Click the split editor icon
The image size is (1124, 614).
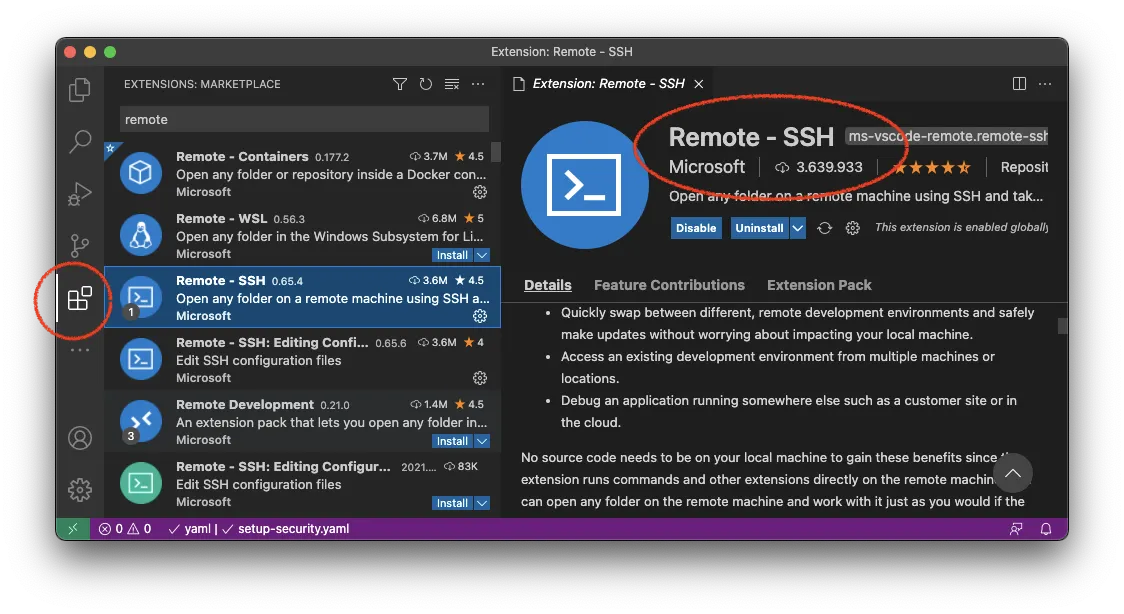1017,83
